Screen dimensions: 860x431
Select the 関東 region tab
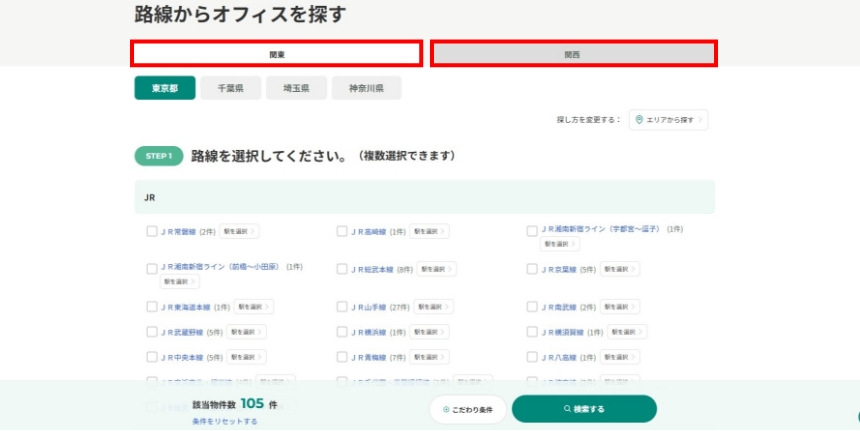tap(276, 54)
